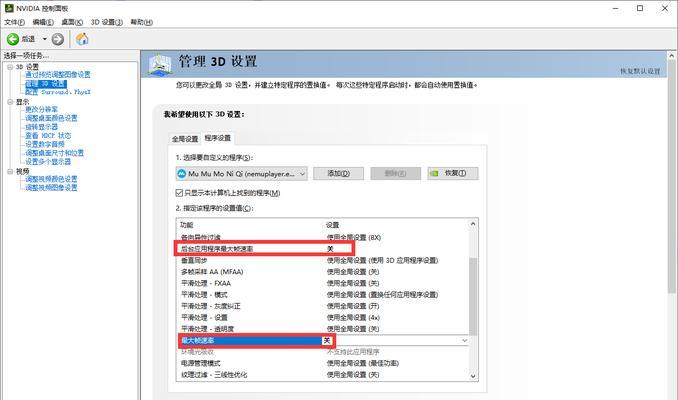The width and height of the screenshot is (678, 400).
Task: Open 调整桌面尺寸和位置 in task tree
Action: click(x=54, y=153)
